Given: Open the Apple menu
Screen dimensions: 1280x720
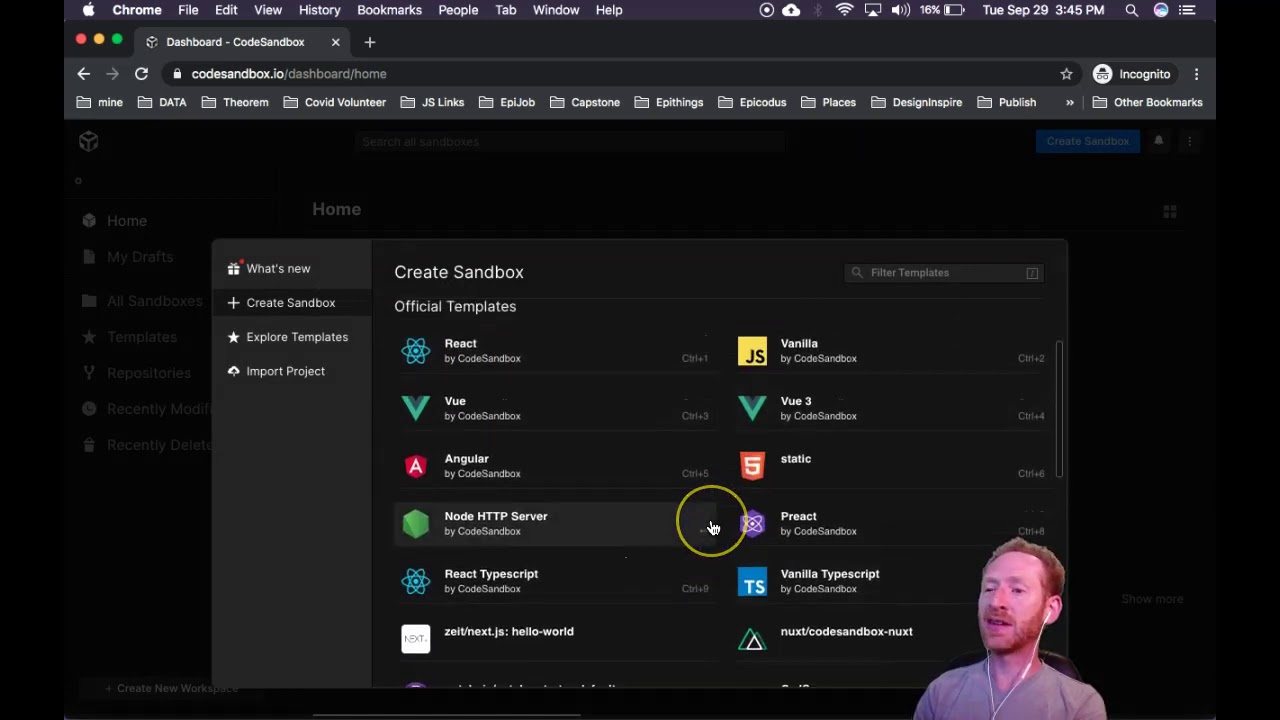Looking at the screenshot, I should 89,10.
